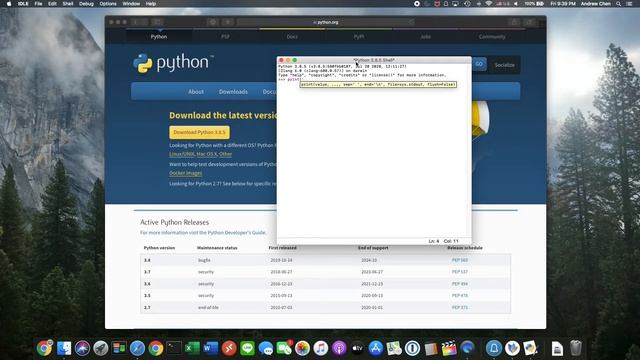The width and height of the screenshot is (640, 360).
Task: Open Maps app in the dock
Action: [x=394, y=348]
